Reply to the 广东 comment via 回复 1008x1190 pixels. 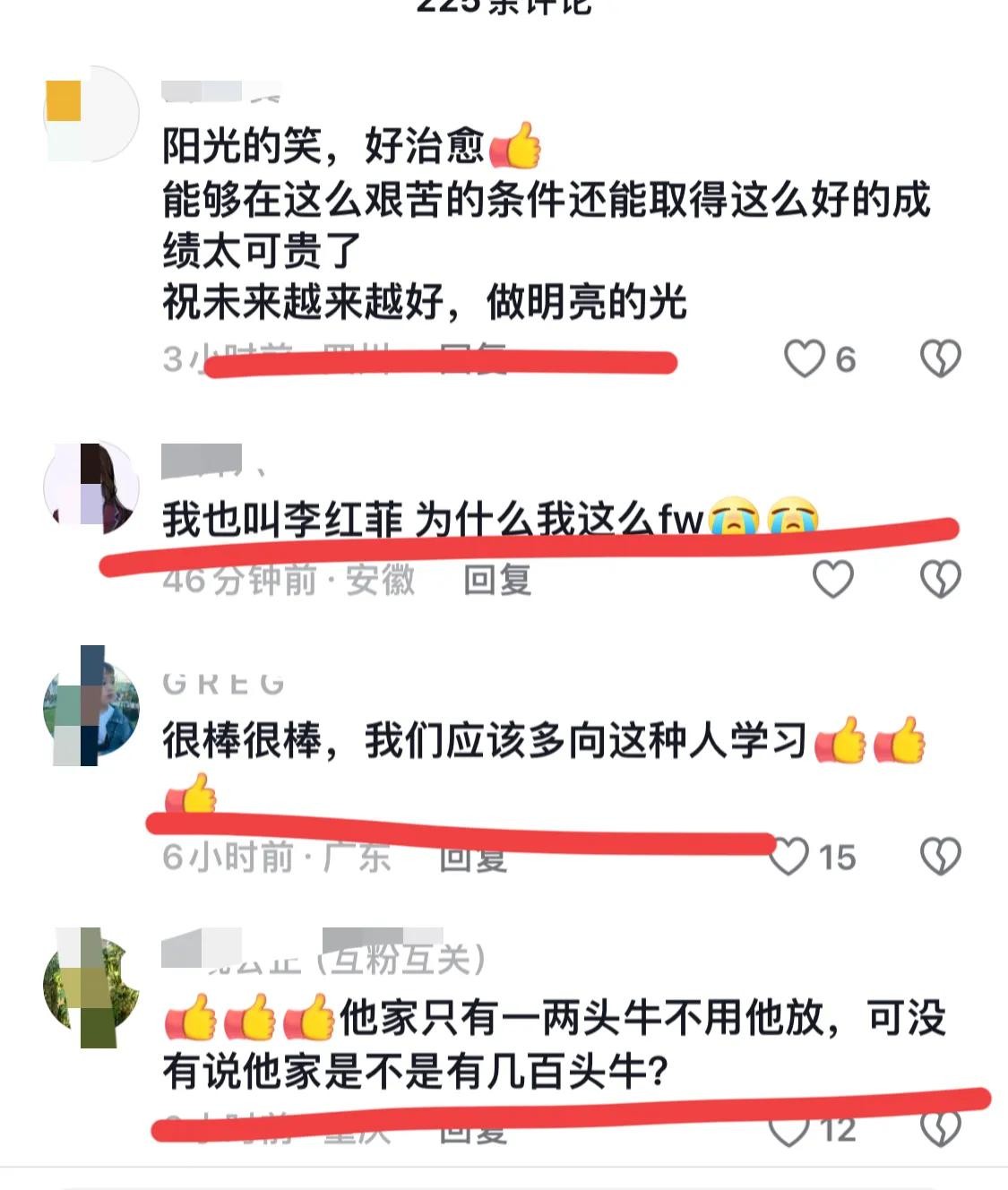coord(473,858)
